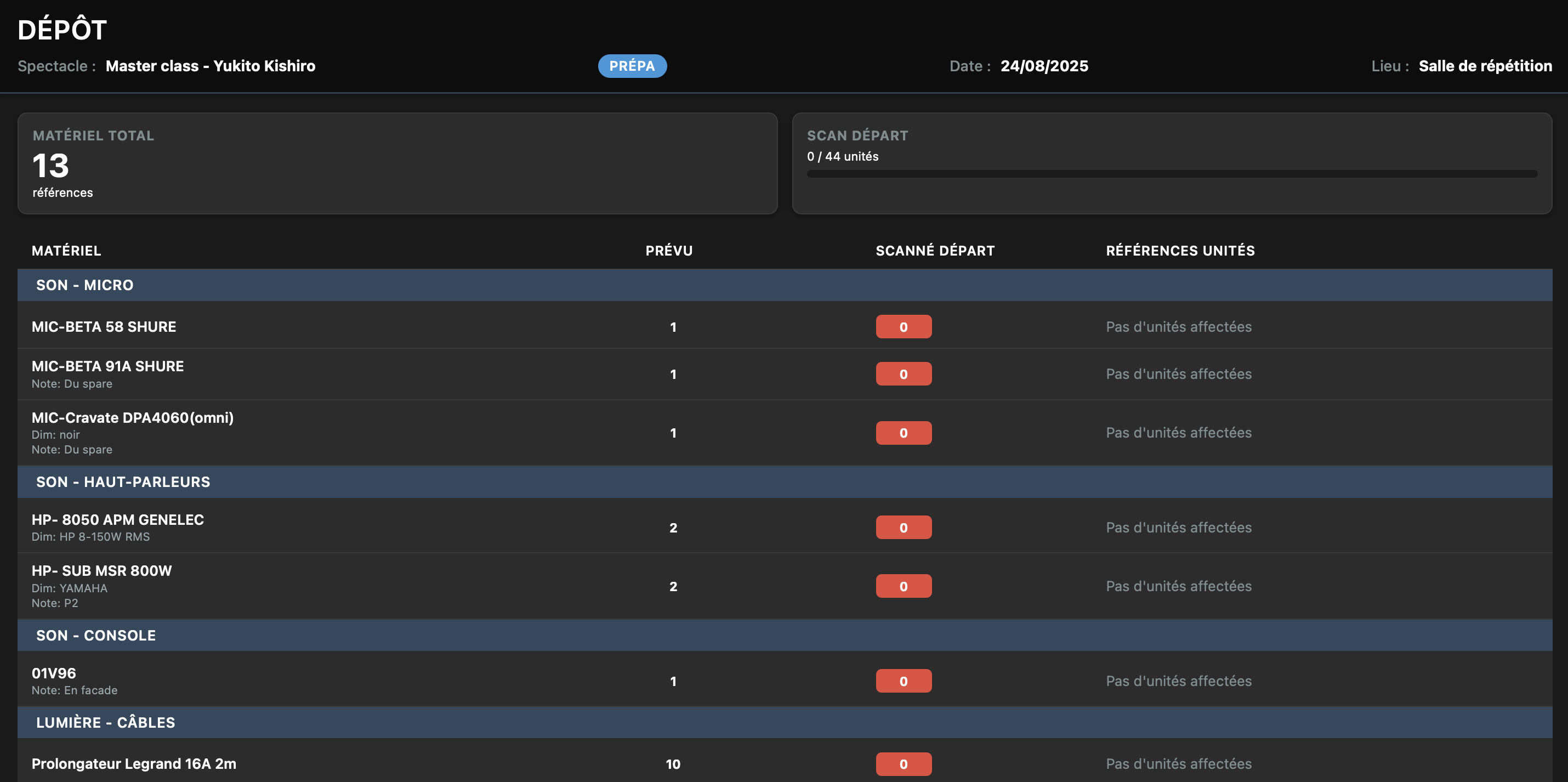Image resolution: width=1568 pixels, height=782 pixels.
Task: Click the PRÉPA status badge
Action: point(632,66)
